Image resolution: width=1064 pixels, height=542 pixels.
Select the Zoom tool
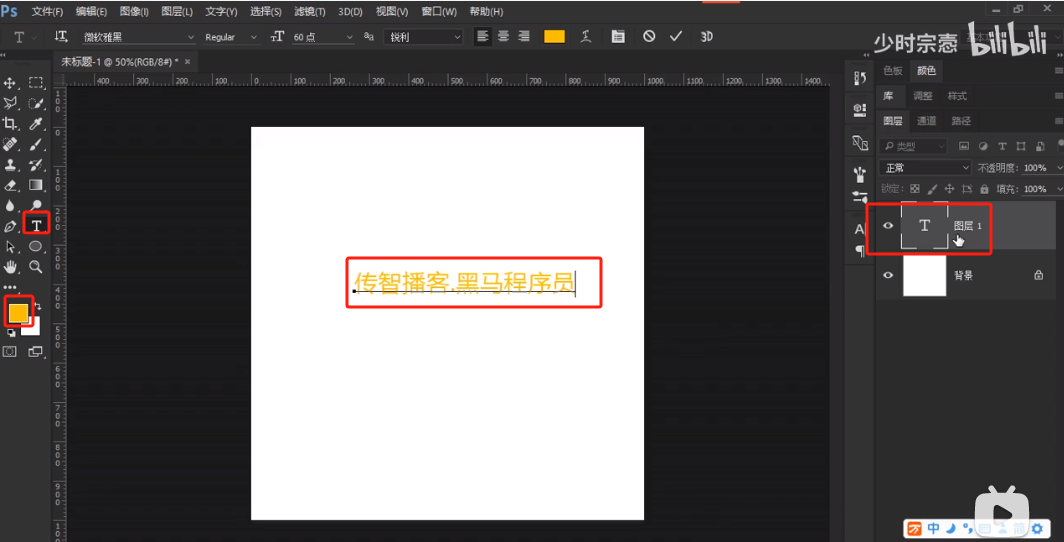pyautogui.click(x=36, y=267)
